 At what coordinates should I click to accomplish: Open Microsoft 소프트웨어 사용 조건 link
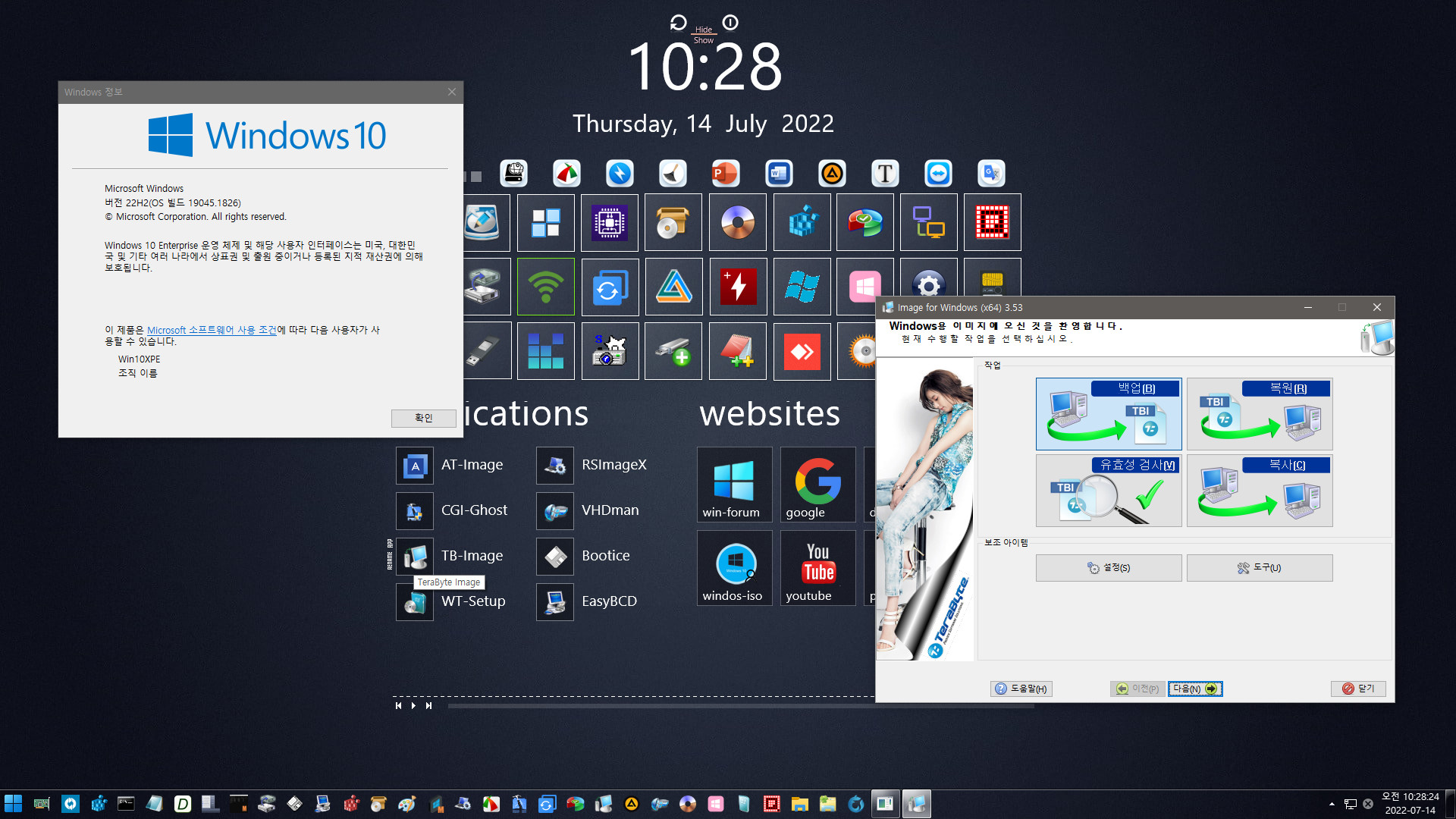tap(212, 331)
